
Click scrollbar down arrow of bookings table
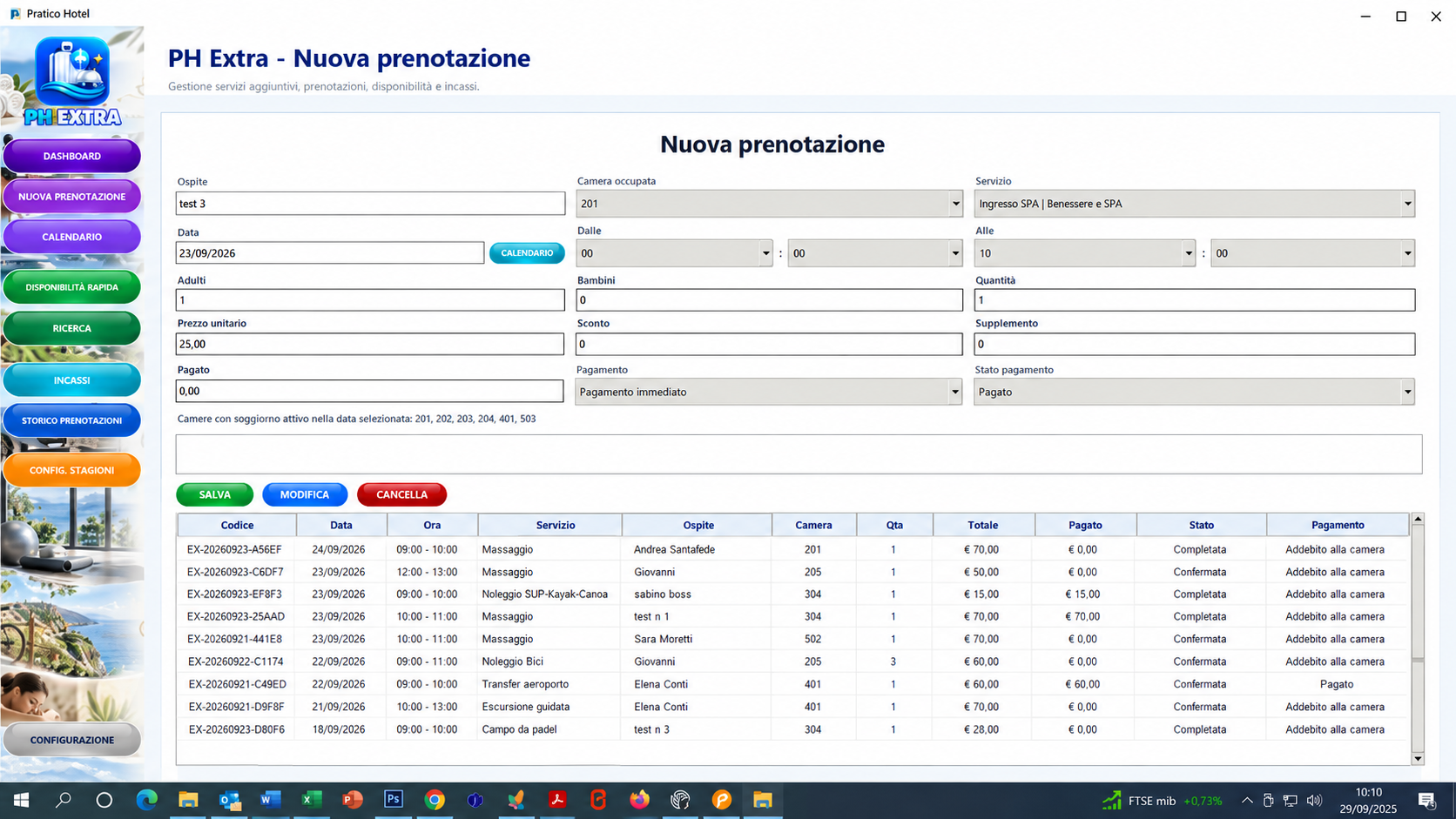(x=1418, y=759)
